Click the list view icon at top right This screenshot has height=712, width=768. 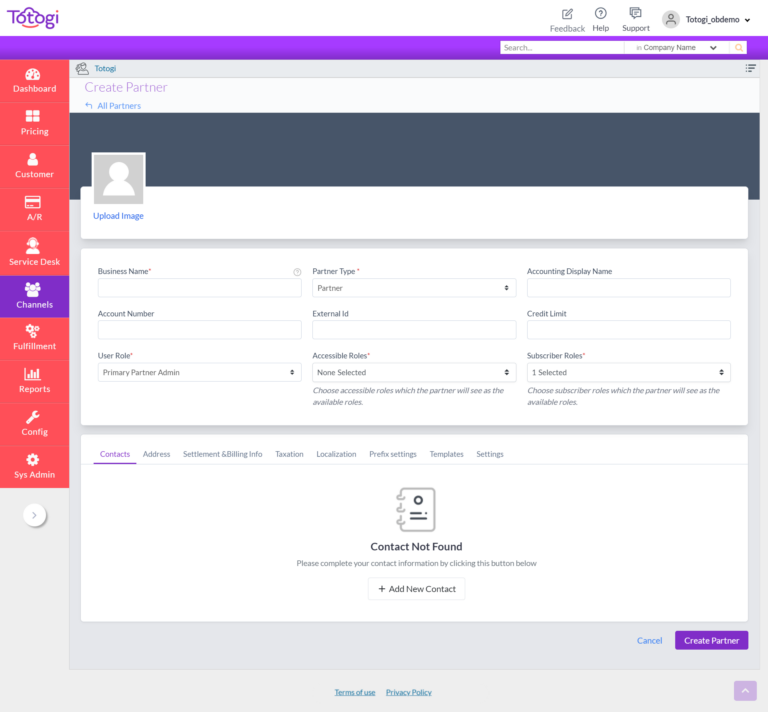point(750,68)
